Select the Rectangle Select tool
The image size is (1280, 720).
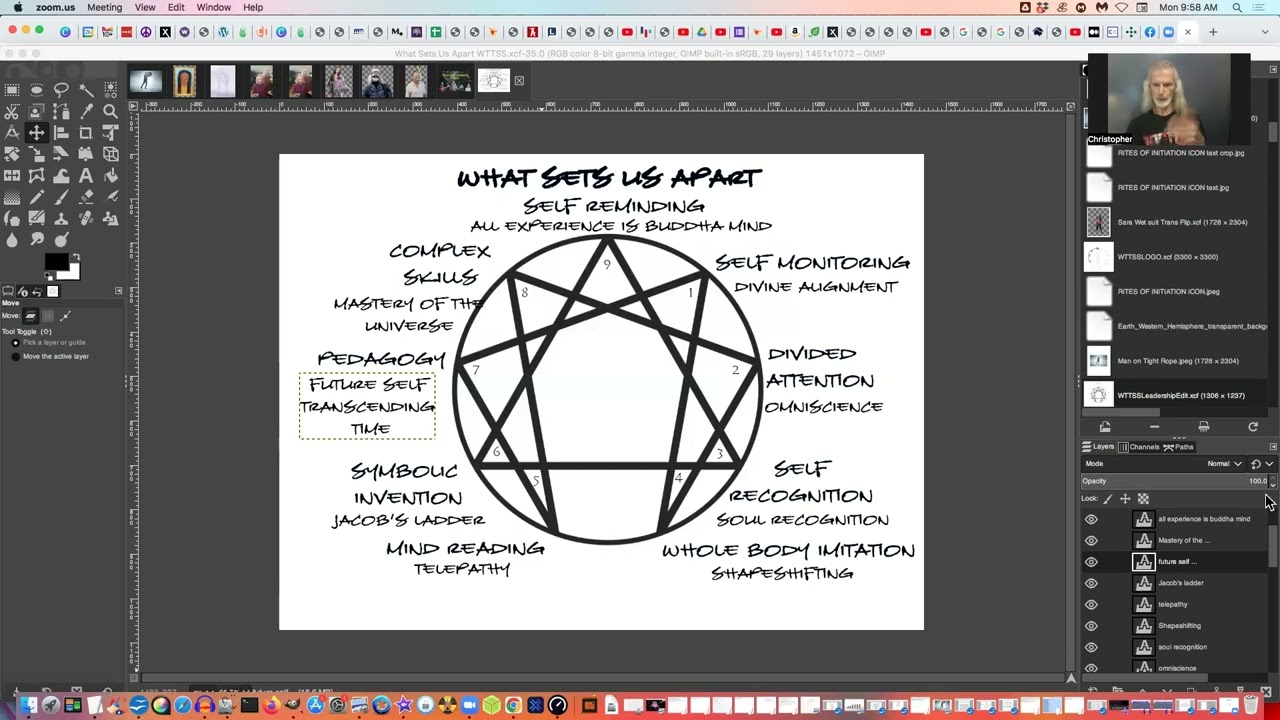click(x=12, y=89)
